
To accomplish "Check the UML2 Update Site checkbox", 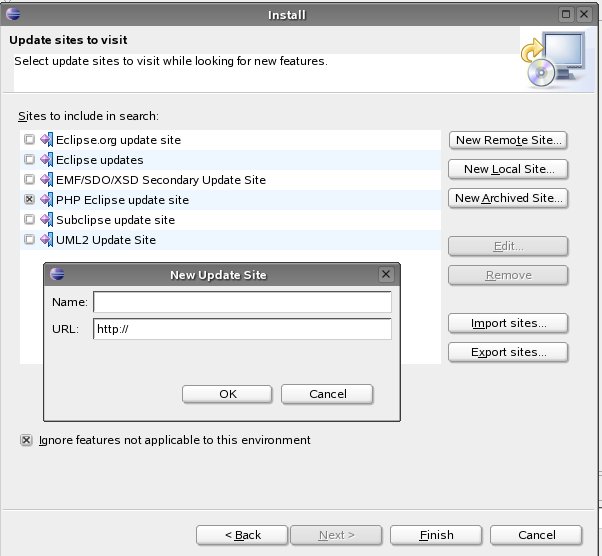I will [29, 239].
